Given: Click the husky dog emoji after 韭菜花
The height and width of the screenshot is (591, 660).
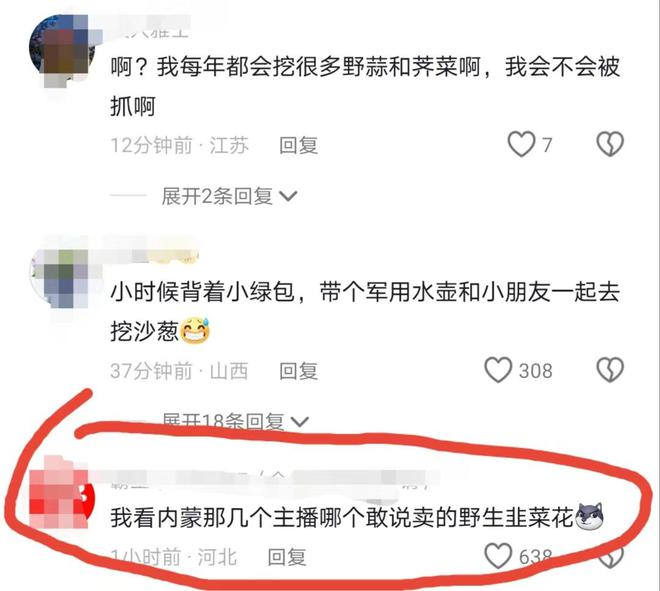Looking at the screenshot, I should 589,516.
